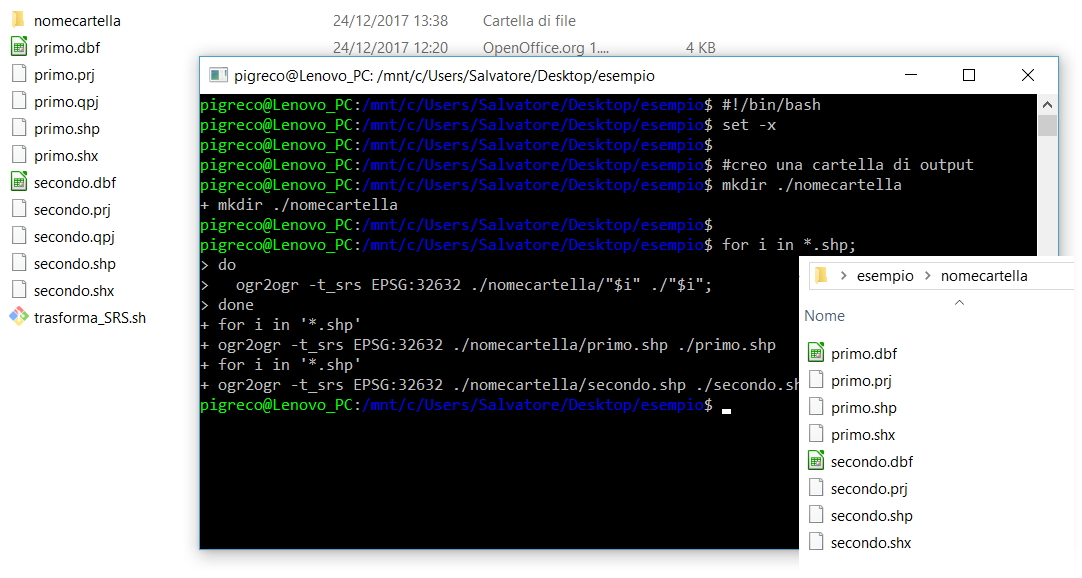
Task: Select the trasforma_SRS.sh script icon
Action: (x=18, y=317)
